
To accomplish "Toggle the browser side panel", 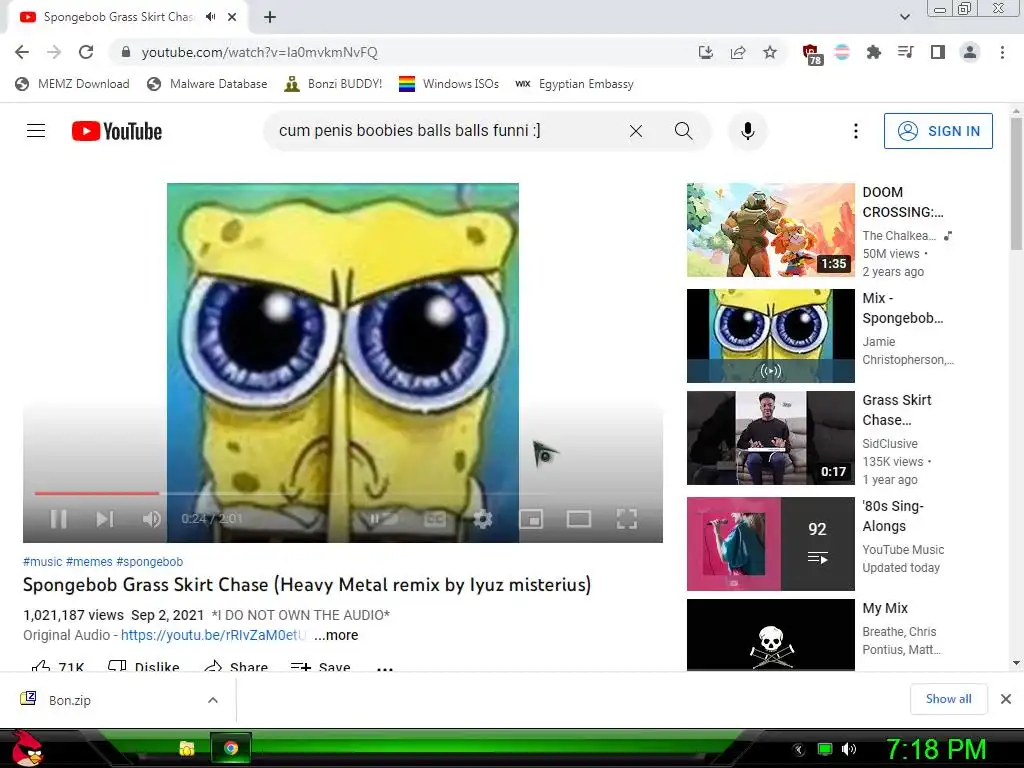I will coord(938,52).
